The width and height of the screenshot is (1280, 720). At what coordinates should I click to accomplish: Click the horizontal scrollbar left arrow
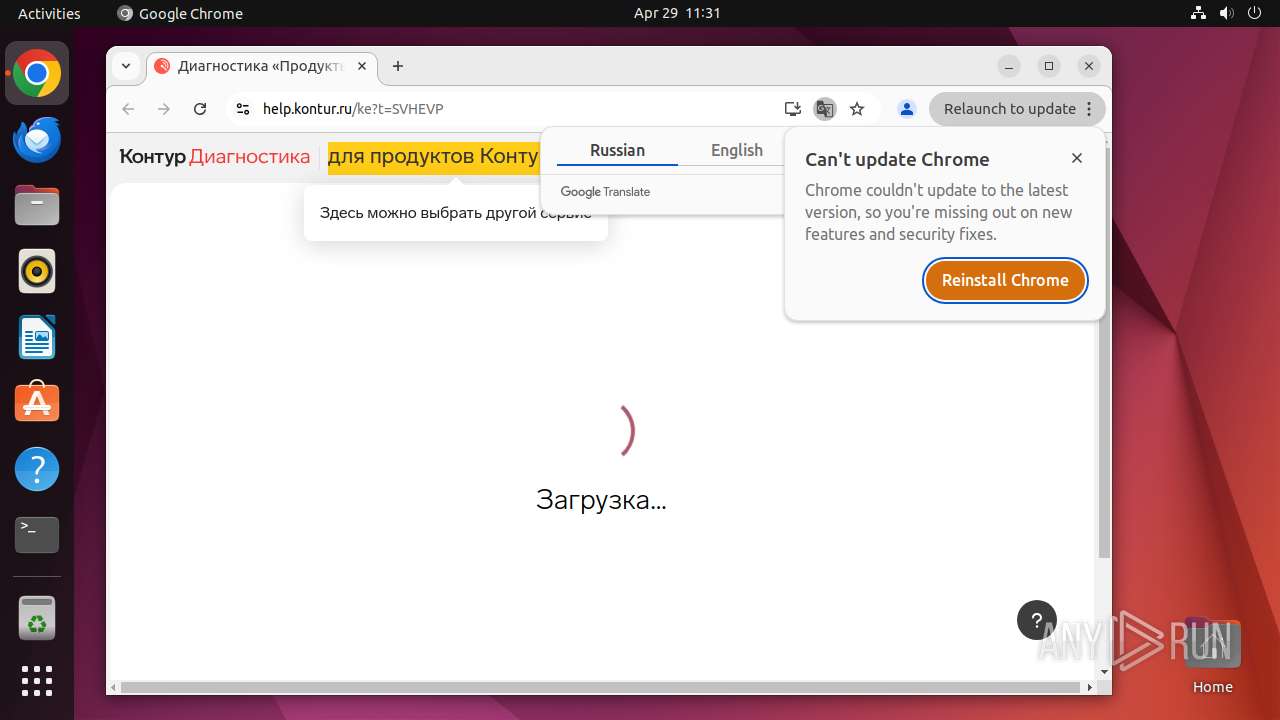pos(113,687)
